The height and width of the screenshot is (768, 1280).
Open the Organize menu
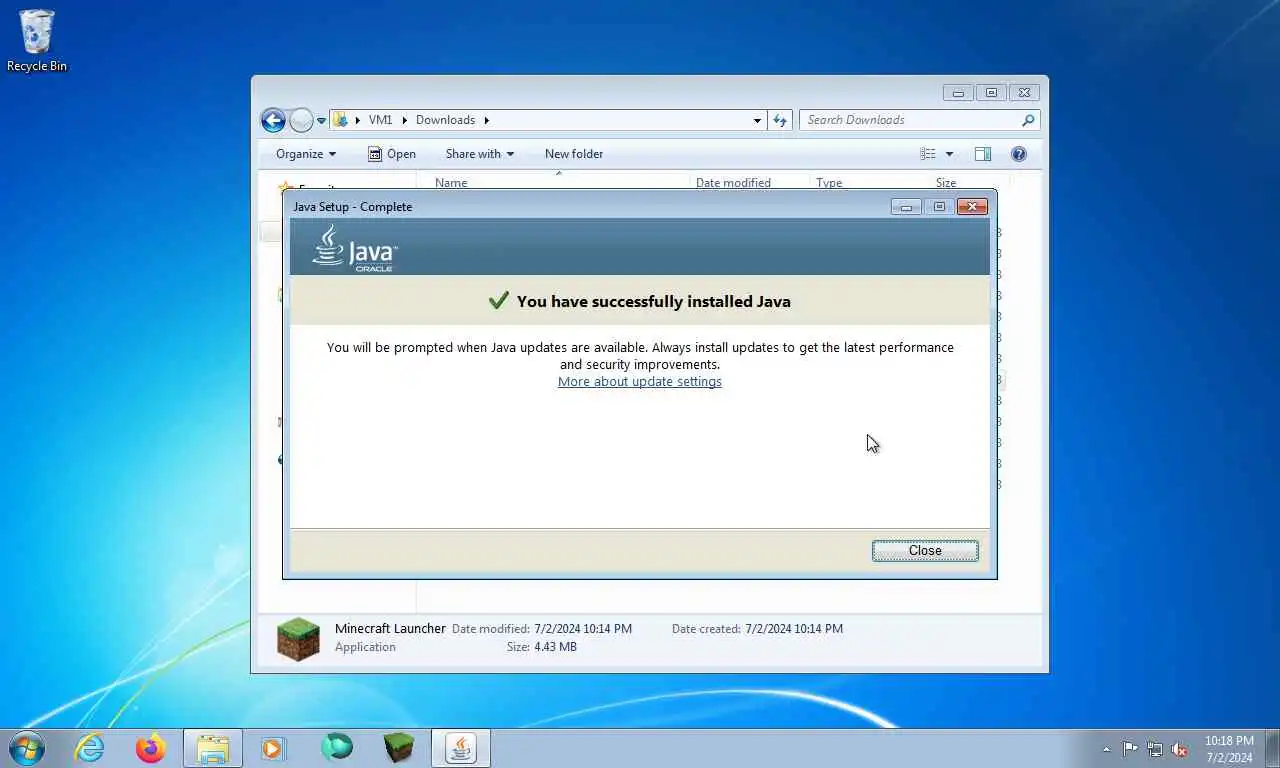point(306,154)
